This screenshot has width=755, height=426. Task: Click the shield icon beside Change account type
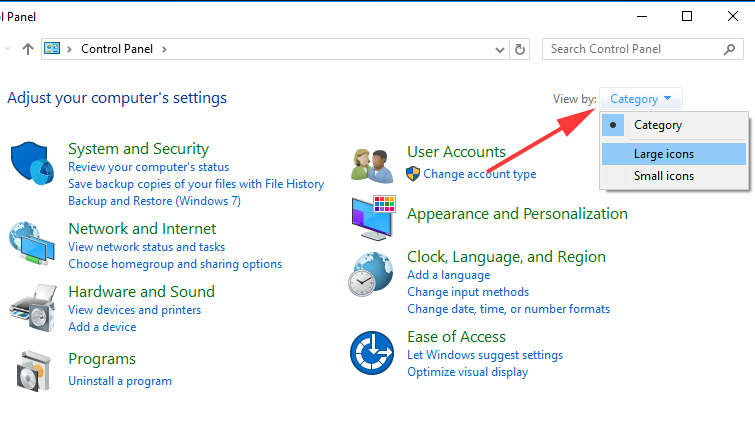coord(413,174)
